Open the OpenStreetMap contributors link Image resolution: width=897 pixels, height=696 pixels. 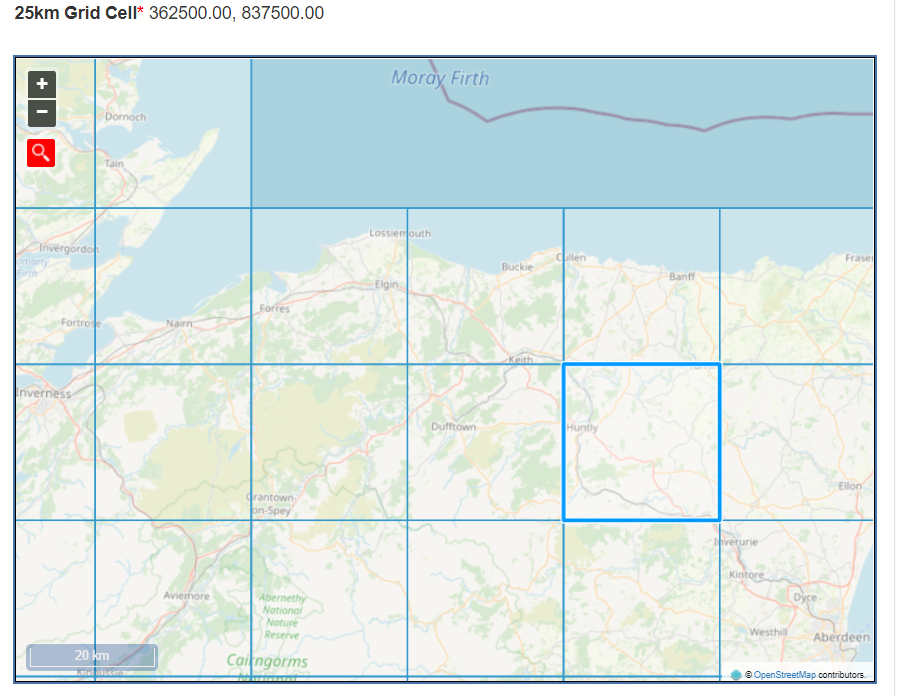784,675
